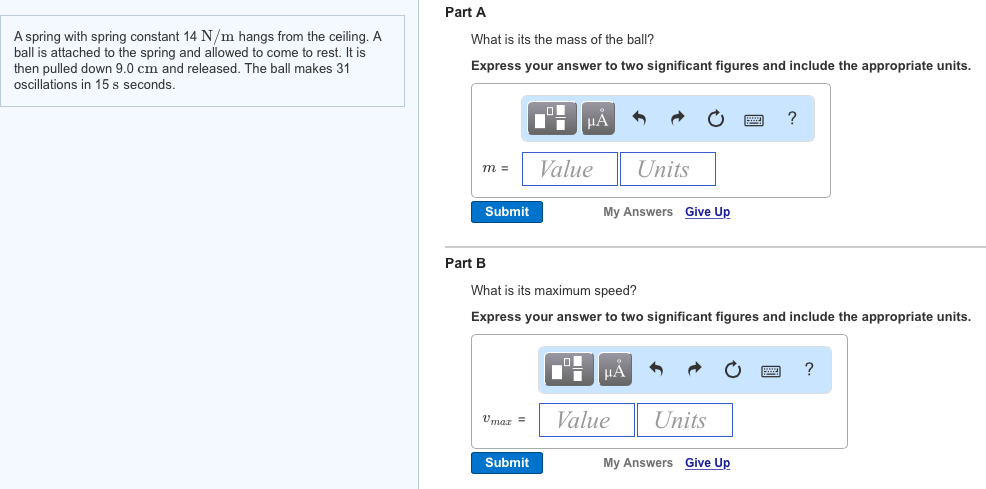Image resolution: width=986 pixels, height=489 pixels.
Task: Click Give Up link for Part A
Action: coord(707,212)
